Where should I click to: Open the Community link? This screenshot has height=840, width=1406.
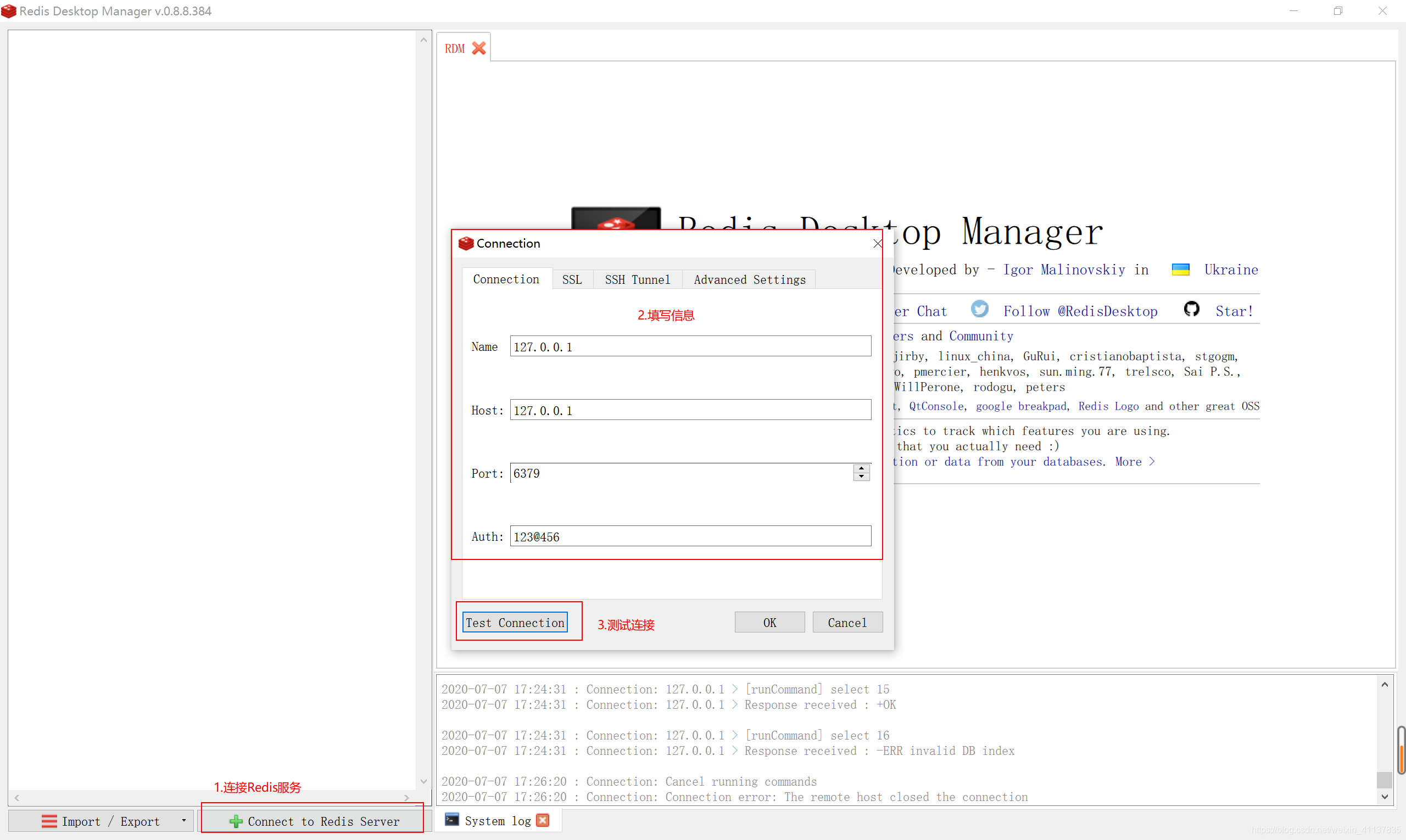(981, 336)
